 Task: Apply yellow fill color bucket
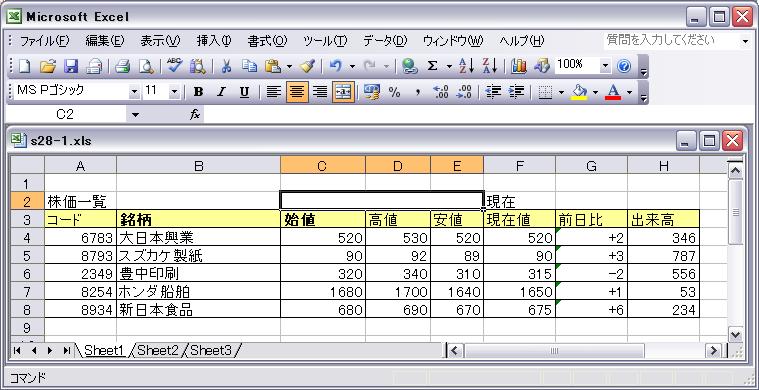[x=579, y=92]
